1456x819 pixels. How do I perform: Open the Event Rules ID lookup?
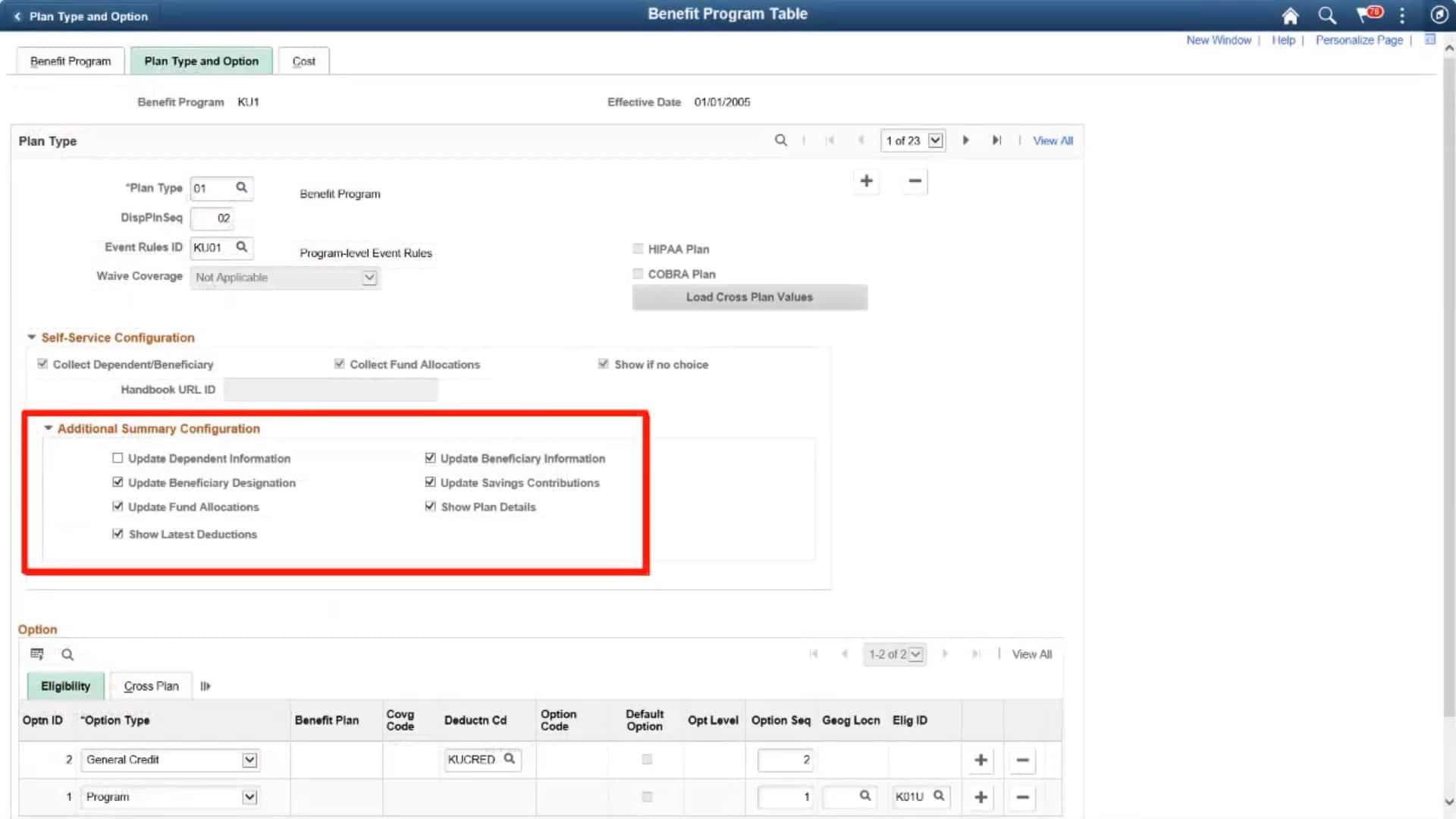tap(241, 247)
